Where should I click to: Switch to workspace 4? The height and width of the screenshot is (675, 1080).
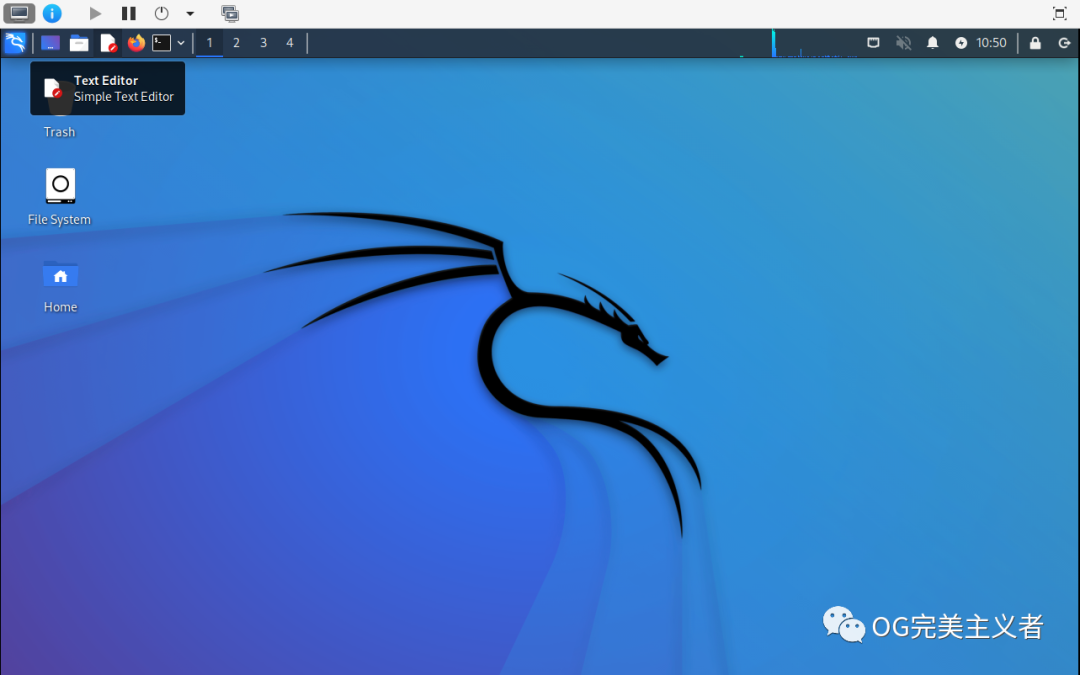[290, 43]
